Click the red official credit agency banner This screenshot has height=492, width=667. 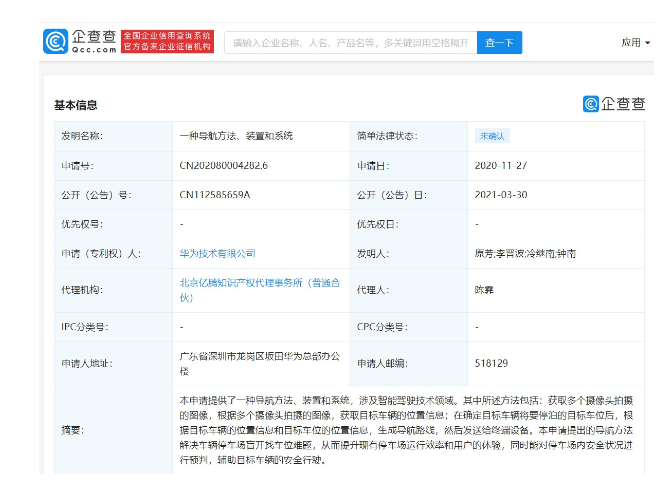coord(167,41)
